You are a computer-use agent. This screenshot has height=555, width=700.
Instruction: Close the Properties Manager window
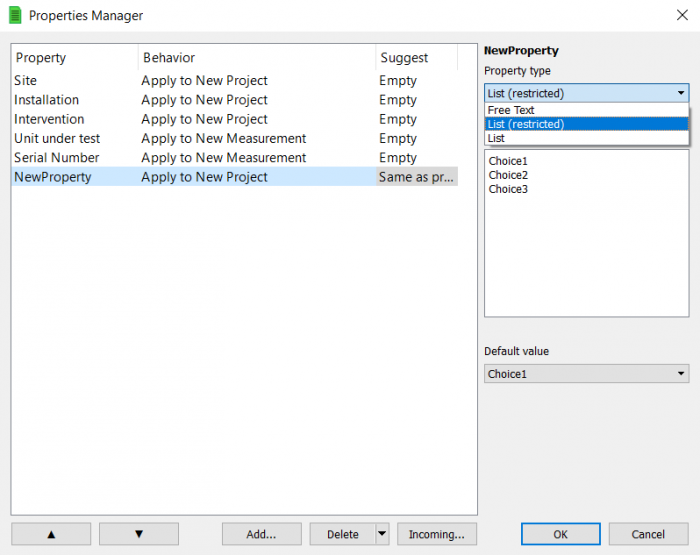tap(682, 15)
